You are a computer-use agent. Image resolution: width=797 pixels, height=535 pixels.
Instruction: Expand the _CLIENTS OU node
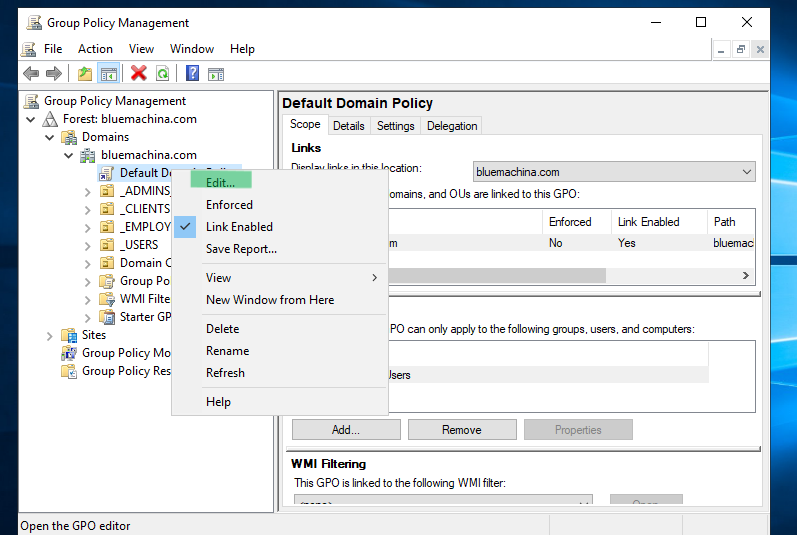[x=87, y=209]
